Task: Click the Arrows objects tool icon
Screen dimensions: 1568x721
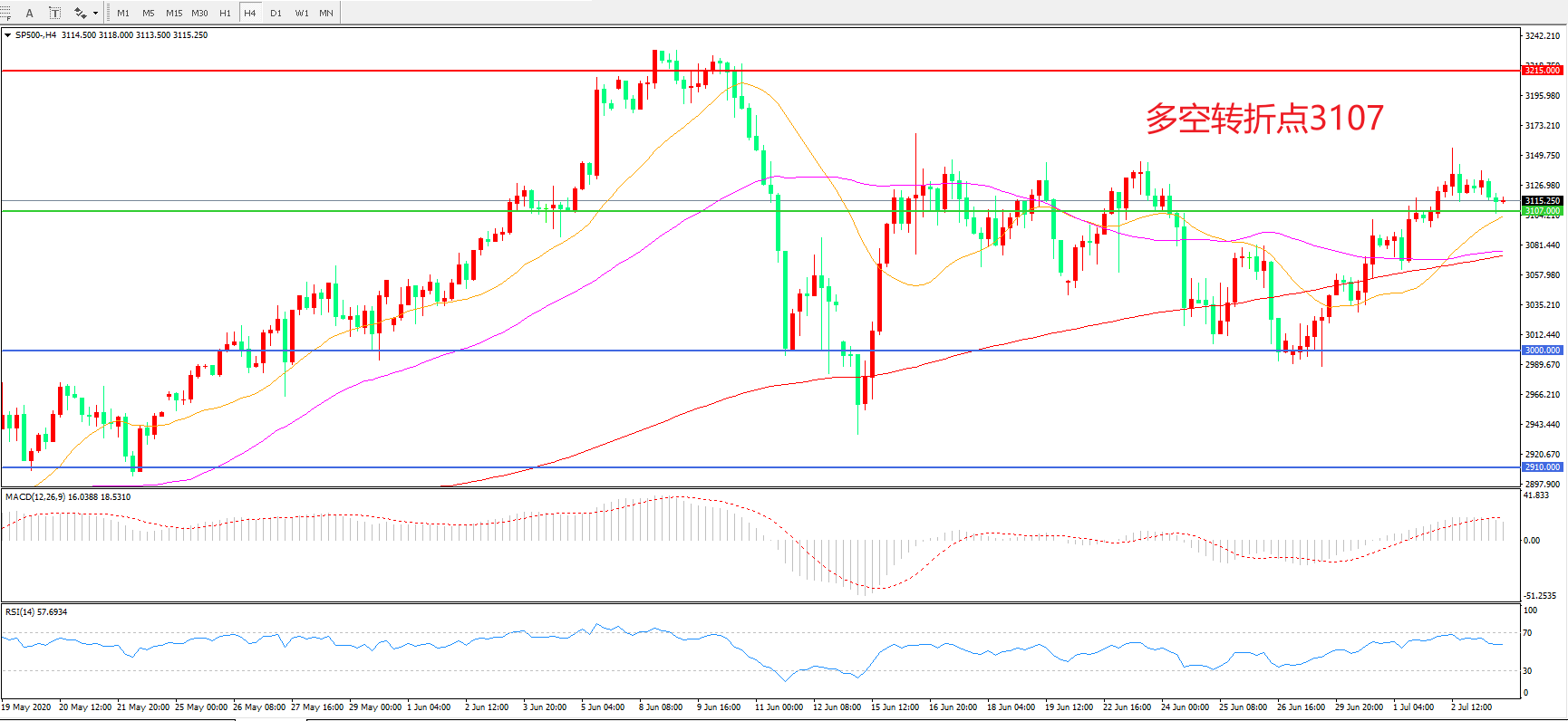Action: pyautogui.click(x=81, y=13)
